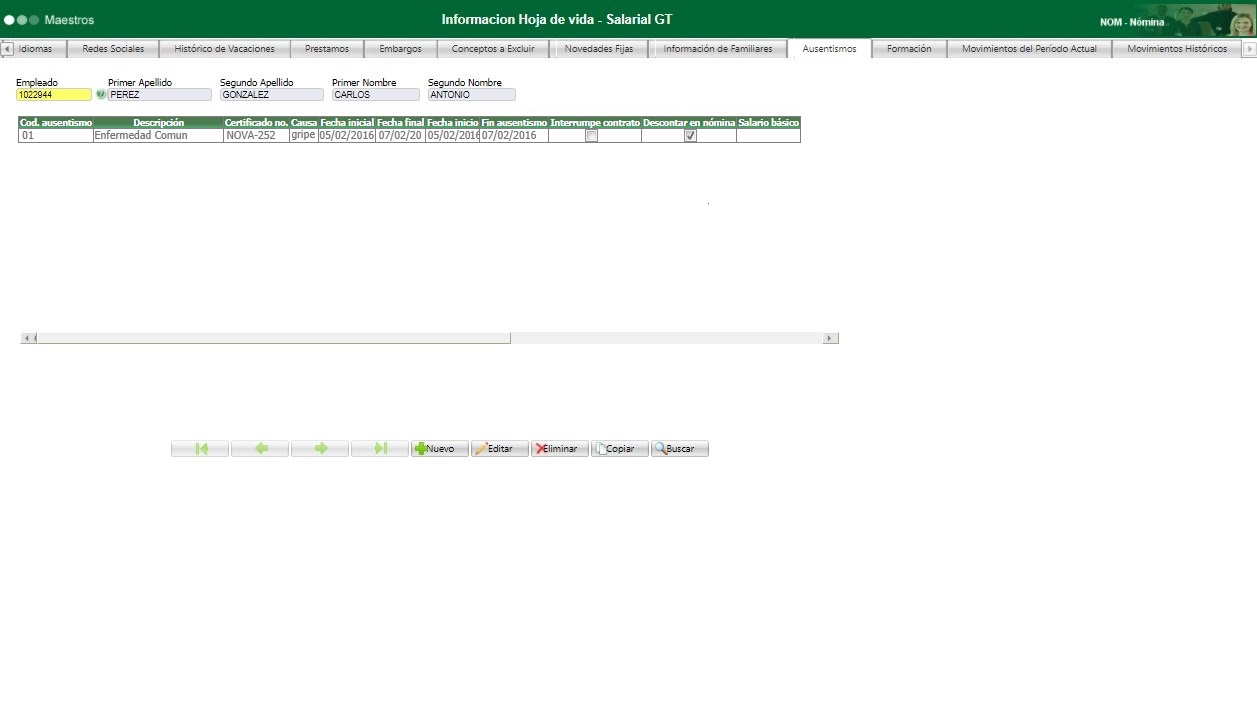
Task: Click the Eliminar button
Action: (x=560, y=449)
